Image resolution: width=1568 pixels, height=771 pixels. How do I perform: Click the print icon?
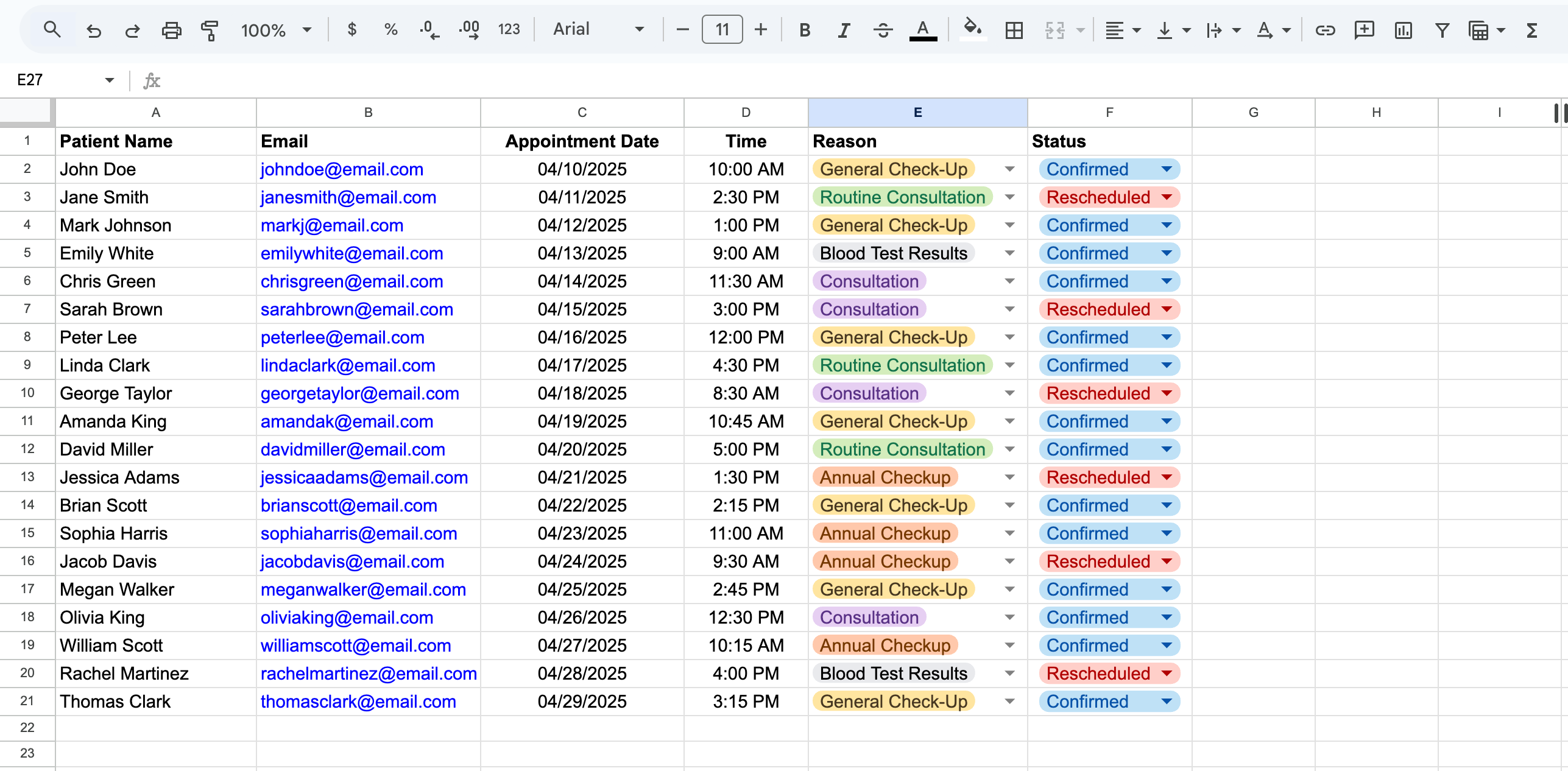pos(171,30)
